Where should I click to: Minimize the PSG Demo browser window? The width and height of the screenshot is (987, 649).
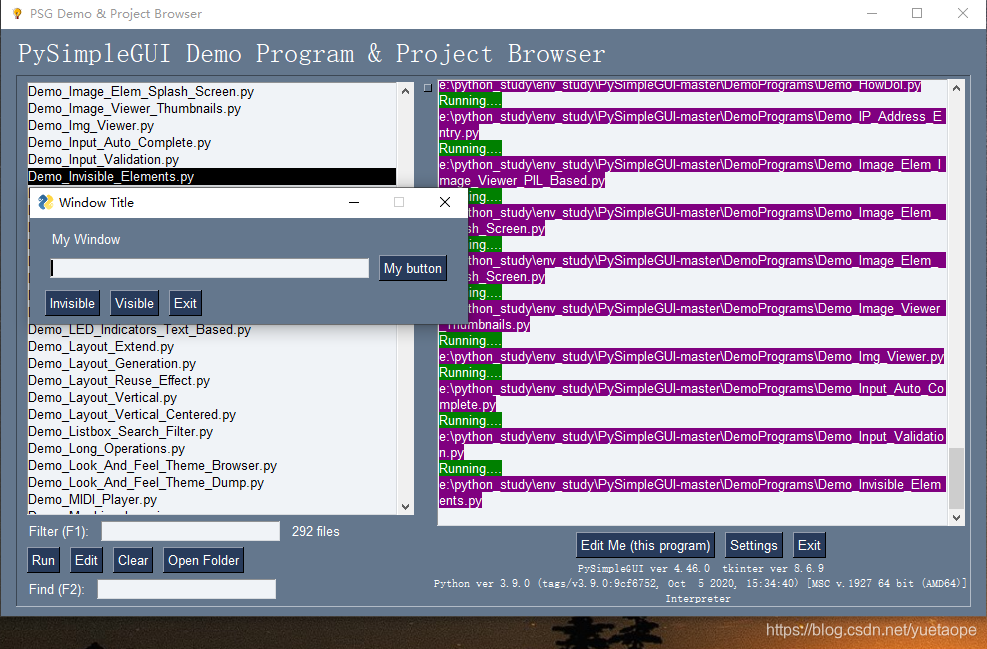(872, 13)
